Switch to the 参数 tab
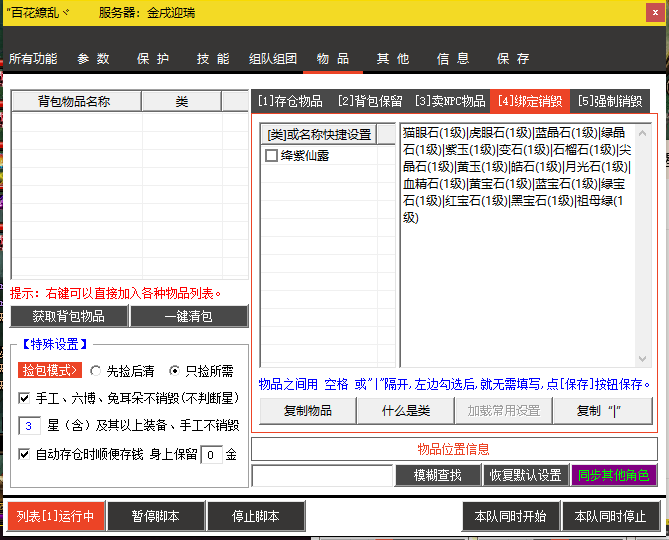The image size is (669, 540). (93, 58)
